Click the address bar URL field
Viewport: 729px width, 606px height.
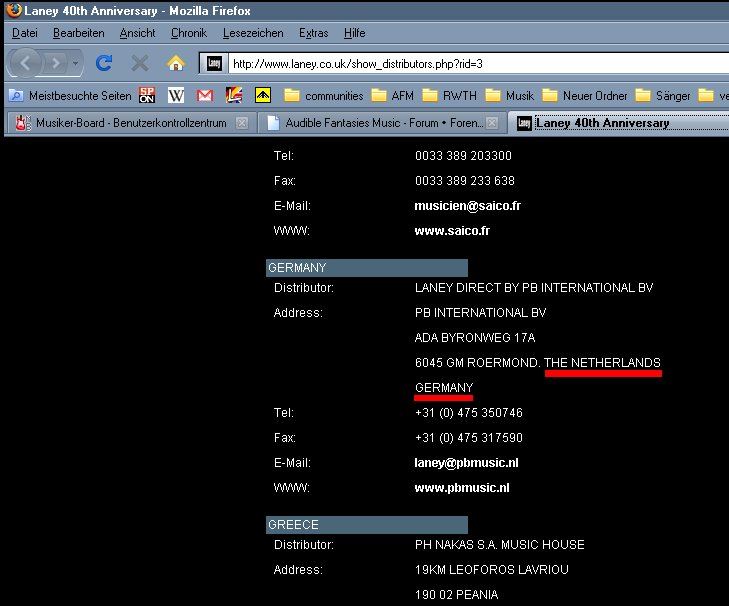[478, 63]
